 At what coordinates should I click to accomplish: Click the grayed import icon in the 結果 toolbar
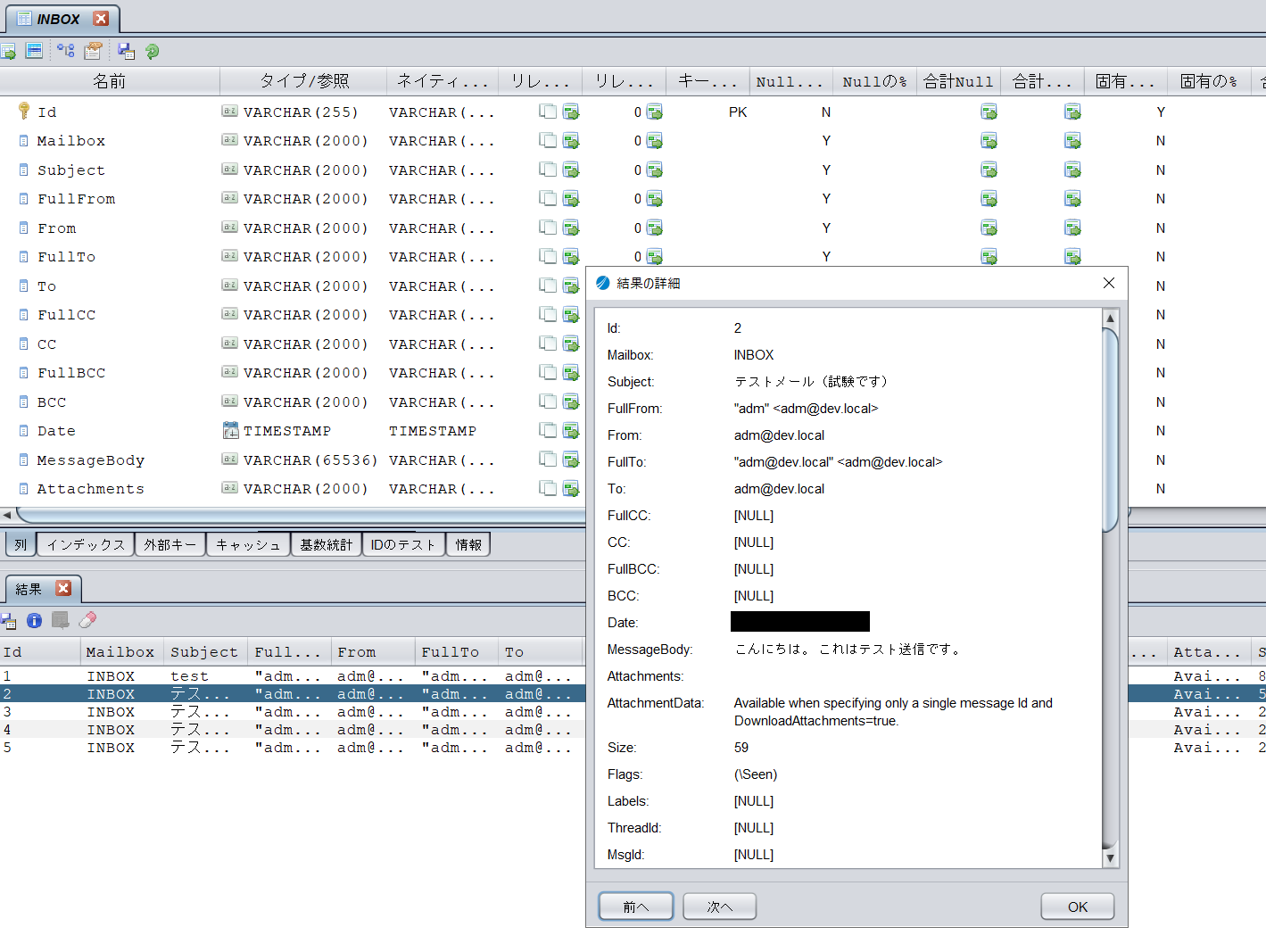[x=61, y=620]
